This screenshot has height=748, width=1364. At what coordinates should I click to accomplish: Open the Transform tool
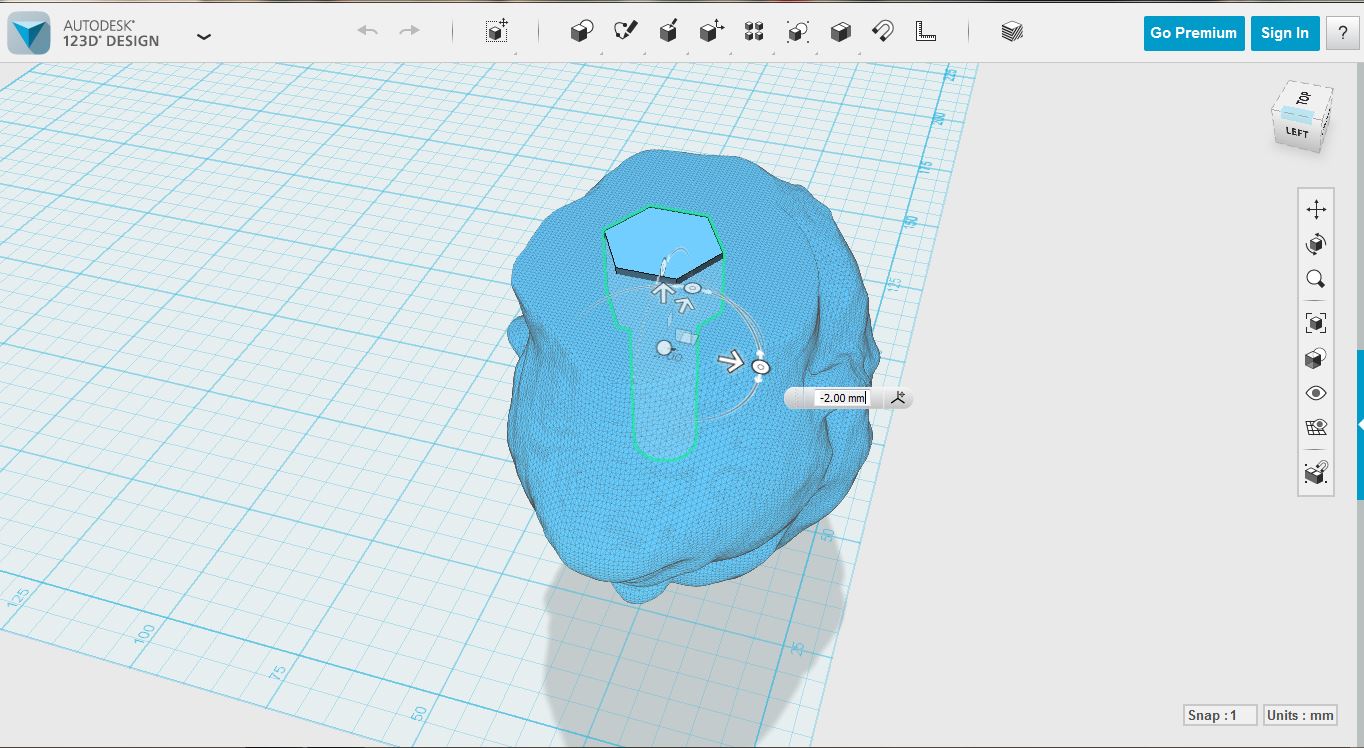[x=497, y=32]
